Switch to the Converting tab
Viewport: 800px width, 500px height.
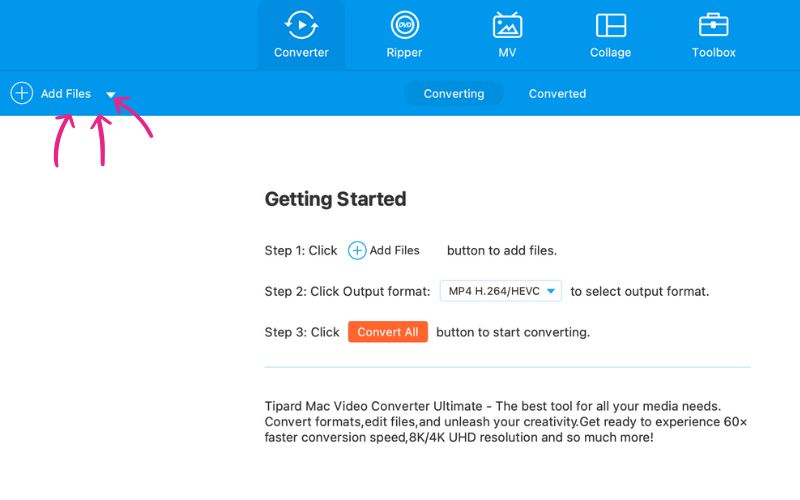pos(454,94)
